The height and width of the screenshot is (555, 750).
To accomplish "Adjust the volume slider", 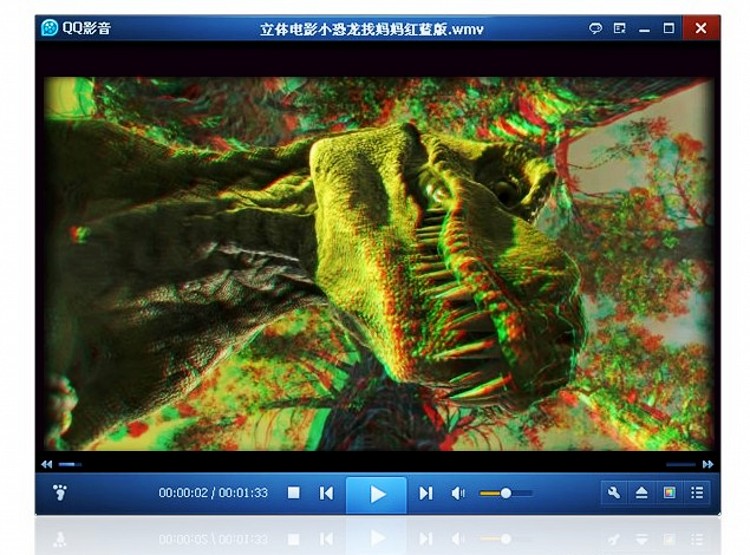I will tap(506, 493).
